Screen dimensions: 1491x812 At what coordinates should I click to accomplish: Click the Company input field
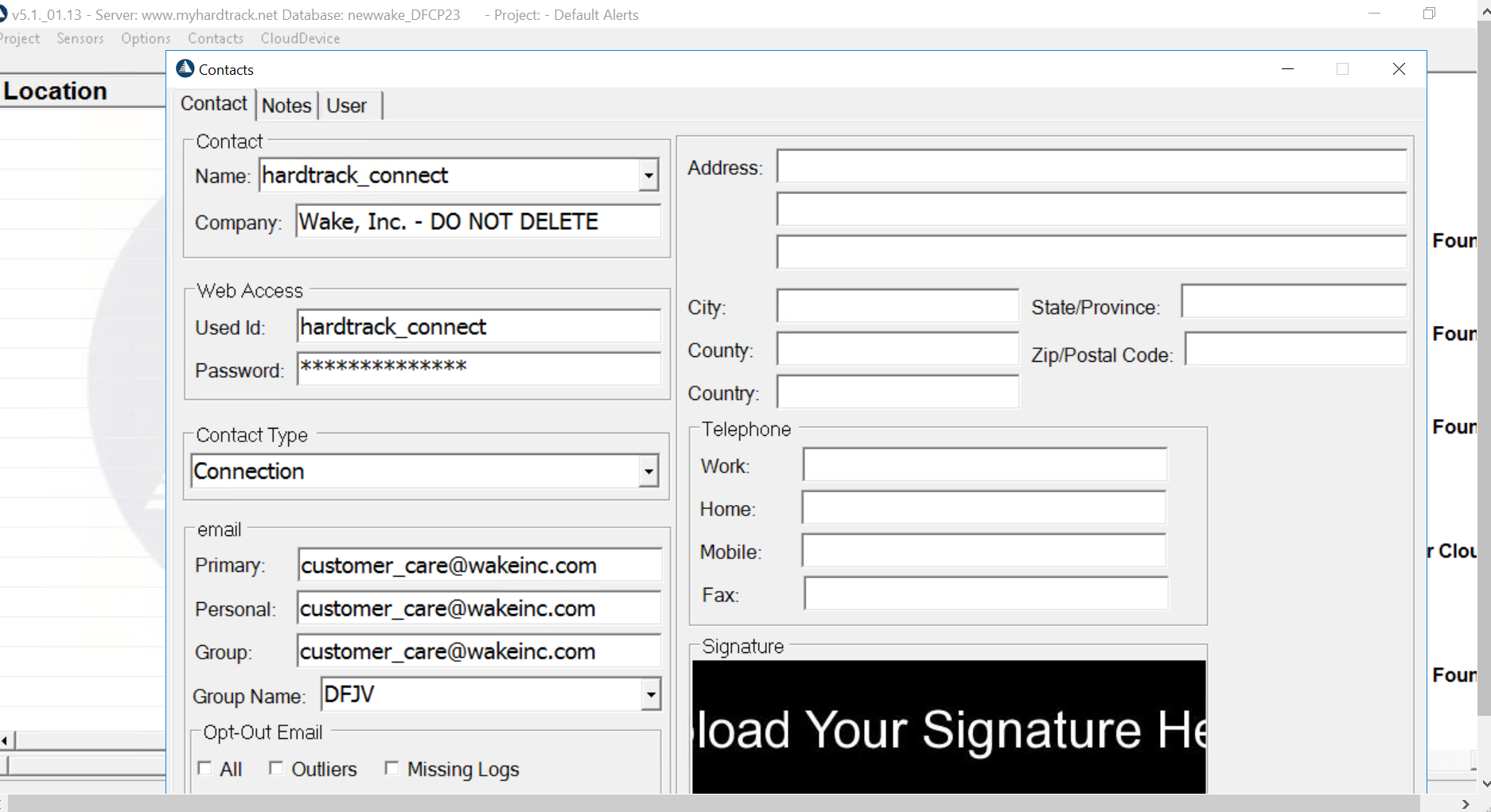click(478, 221)
